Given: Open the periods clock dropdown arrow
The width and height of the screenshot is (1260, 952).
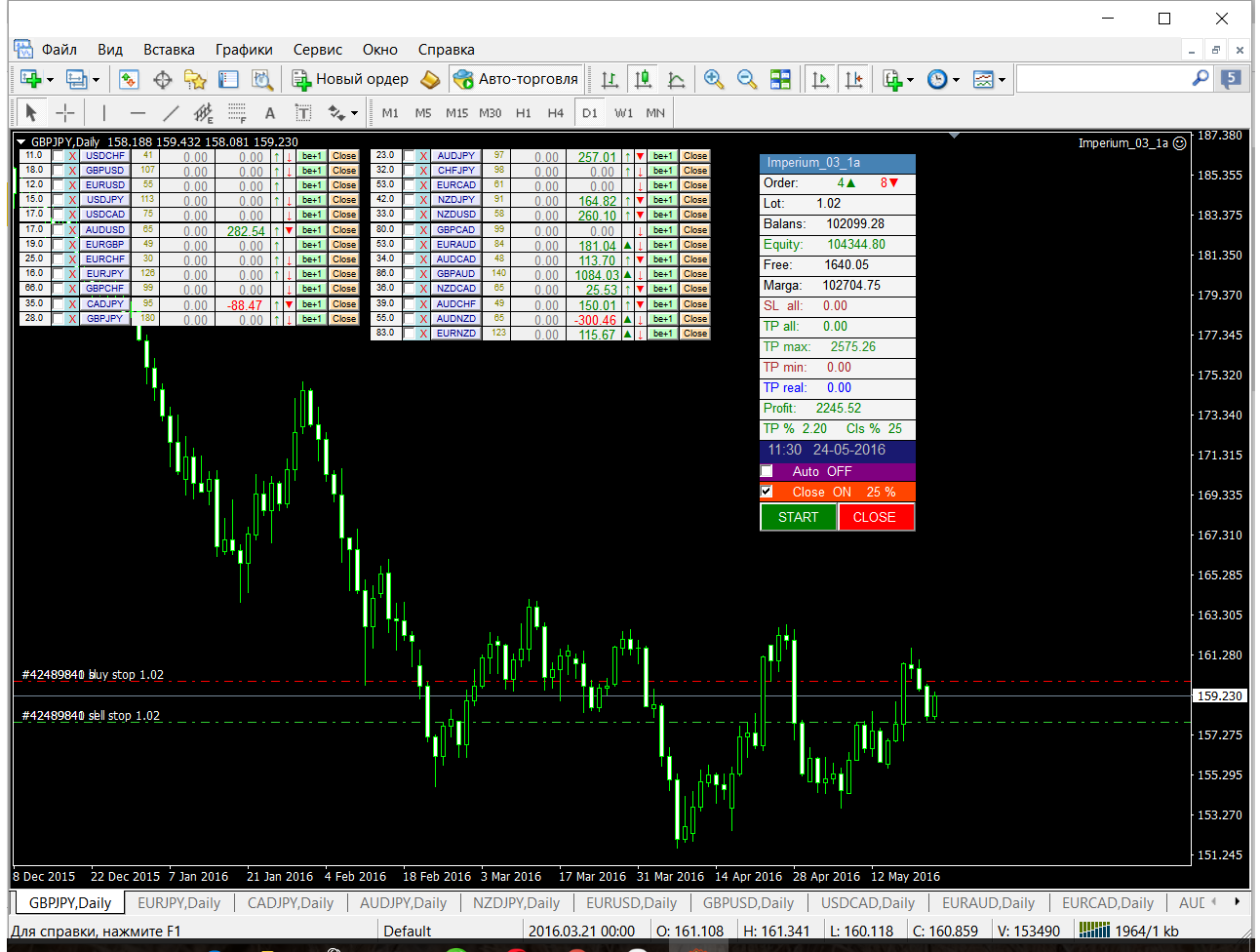Looking at the screenshot, I should [x=956, y=80].
